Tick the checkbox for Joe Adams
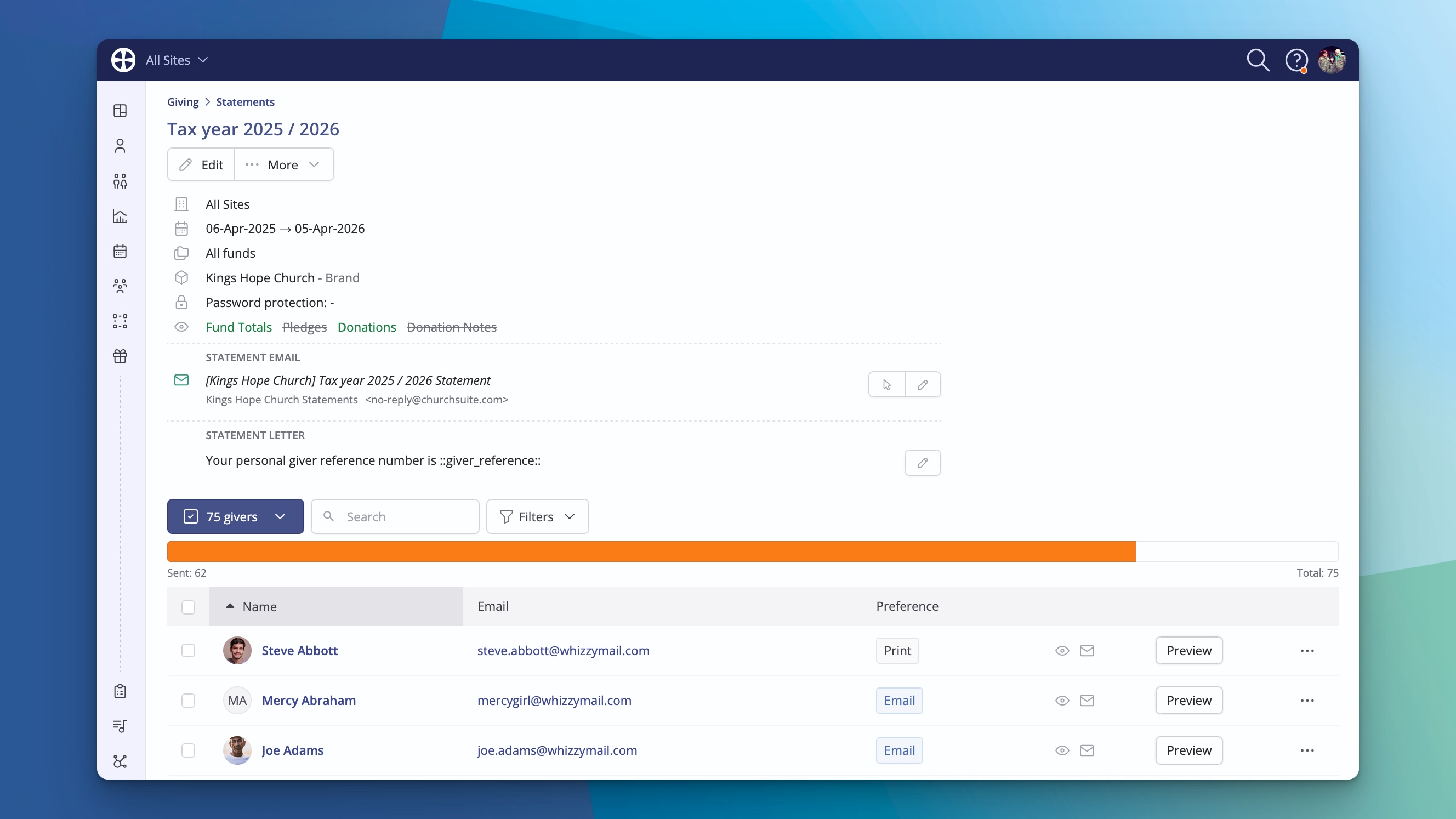The width and height of the screenshot is (1456, 819). [x=188, y=750]
